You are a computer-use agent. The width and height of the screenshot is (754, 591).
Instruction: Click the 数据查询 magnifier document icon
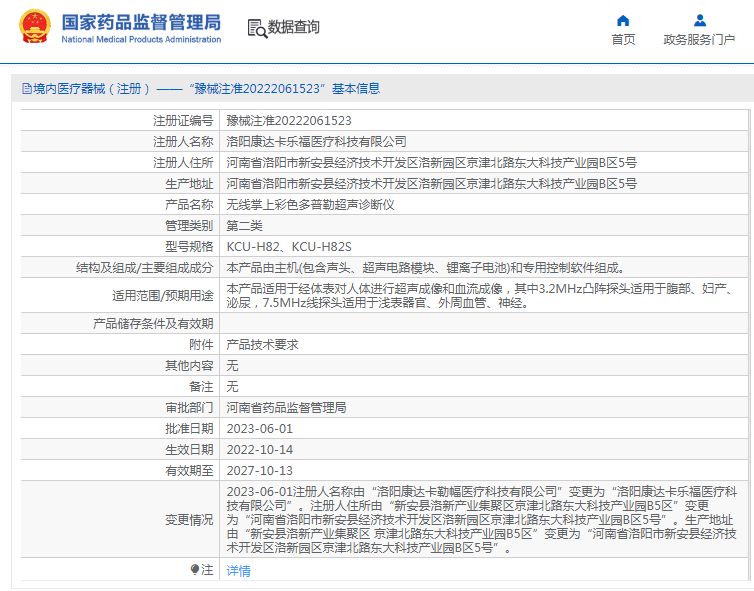(x=256, y=28)
